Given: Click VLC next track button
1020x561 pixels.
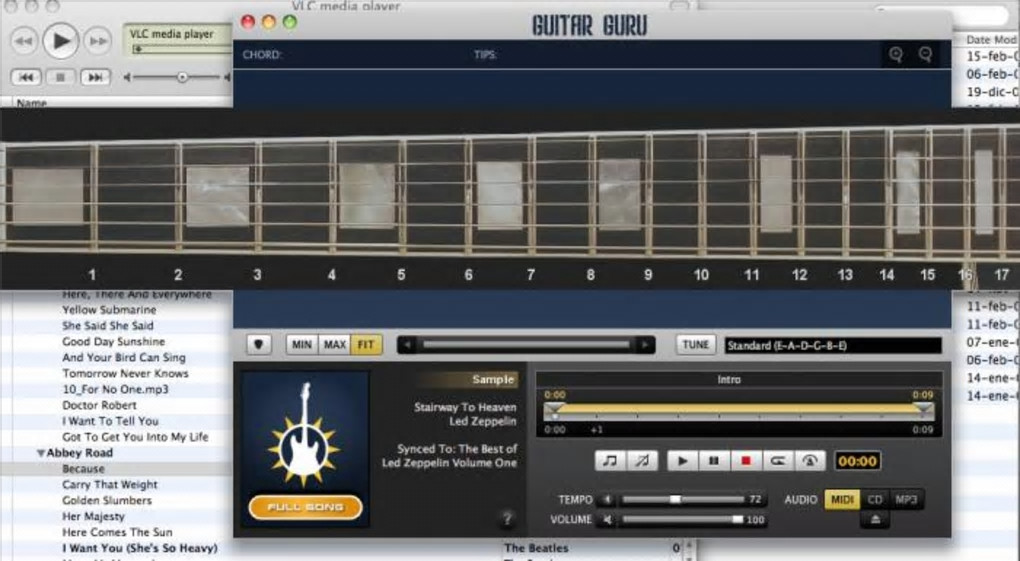Looking at the screenshot, I should (95, 77).
